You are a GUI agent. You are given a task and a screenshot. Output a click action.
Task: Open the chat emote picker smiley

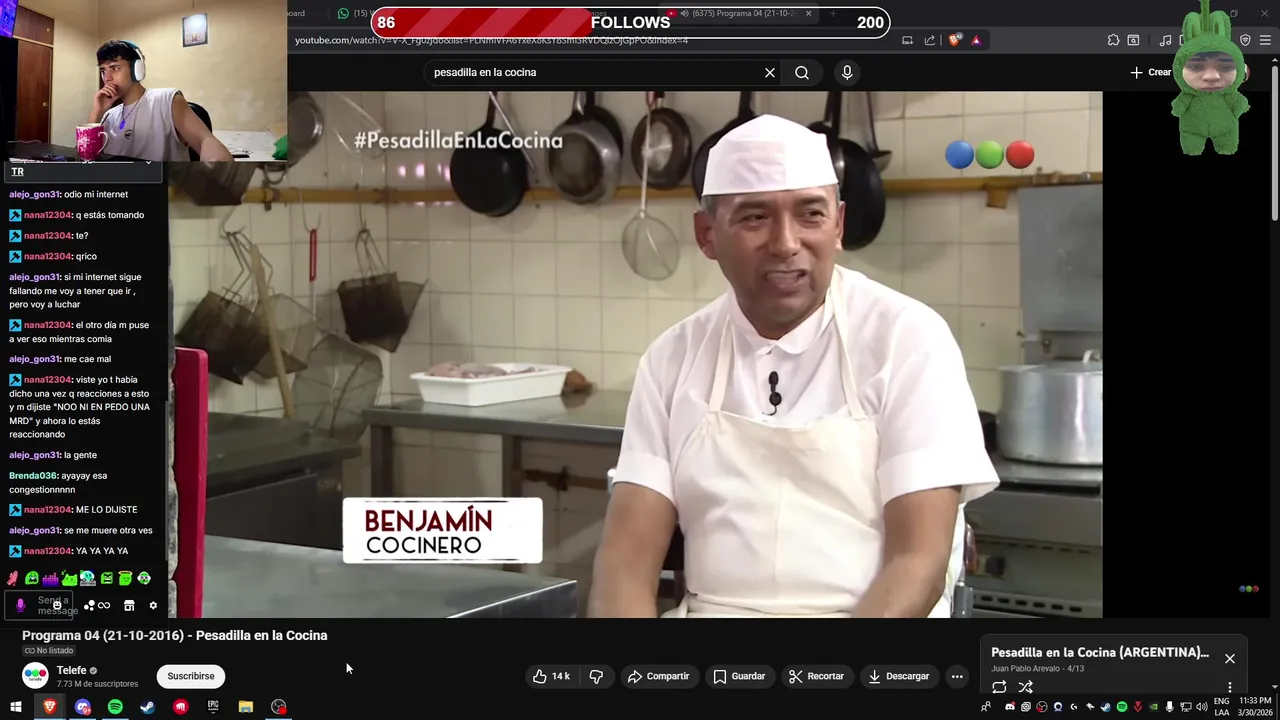click(x=57, y=605)
